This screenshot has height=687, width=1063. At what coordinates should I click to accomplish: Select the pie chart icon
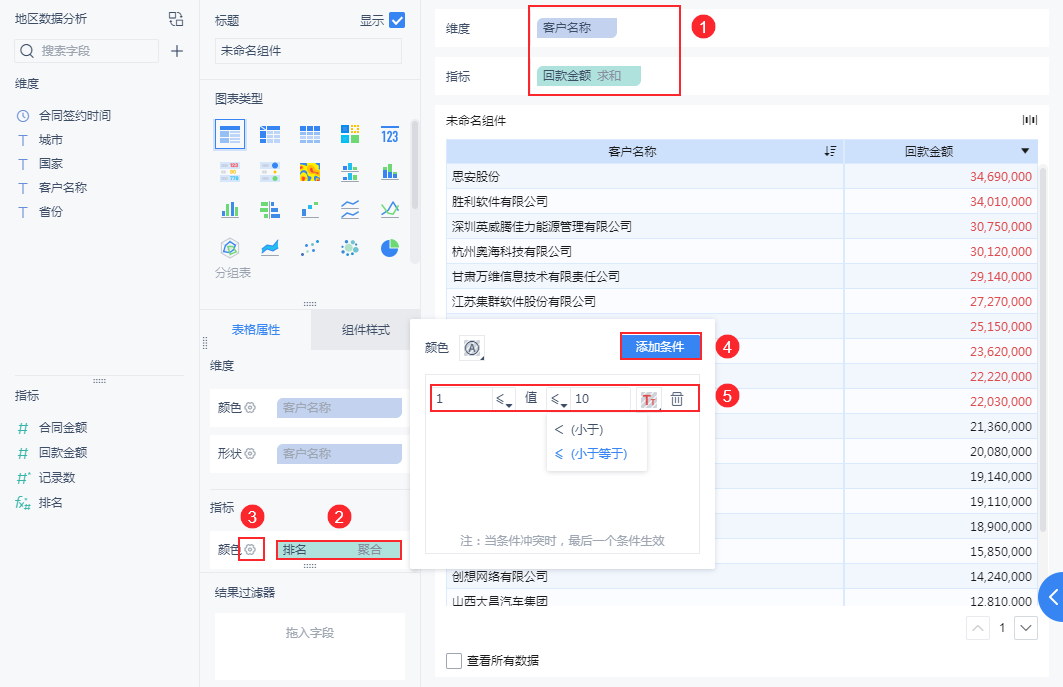click(390, 248)
